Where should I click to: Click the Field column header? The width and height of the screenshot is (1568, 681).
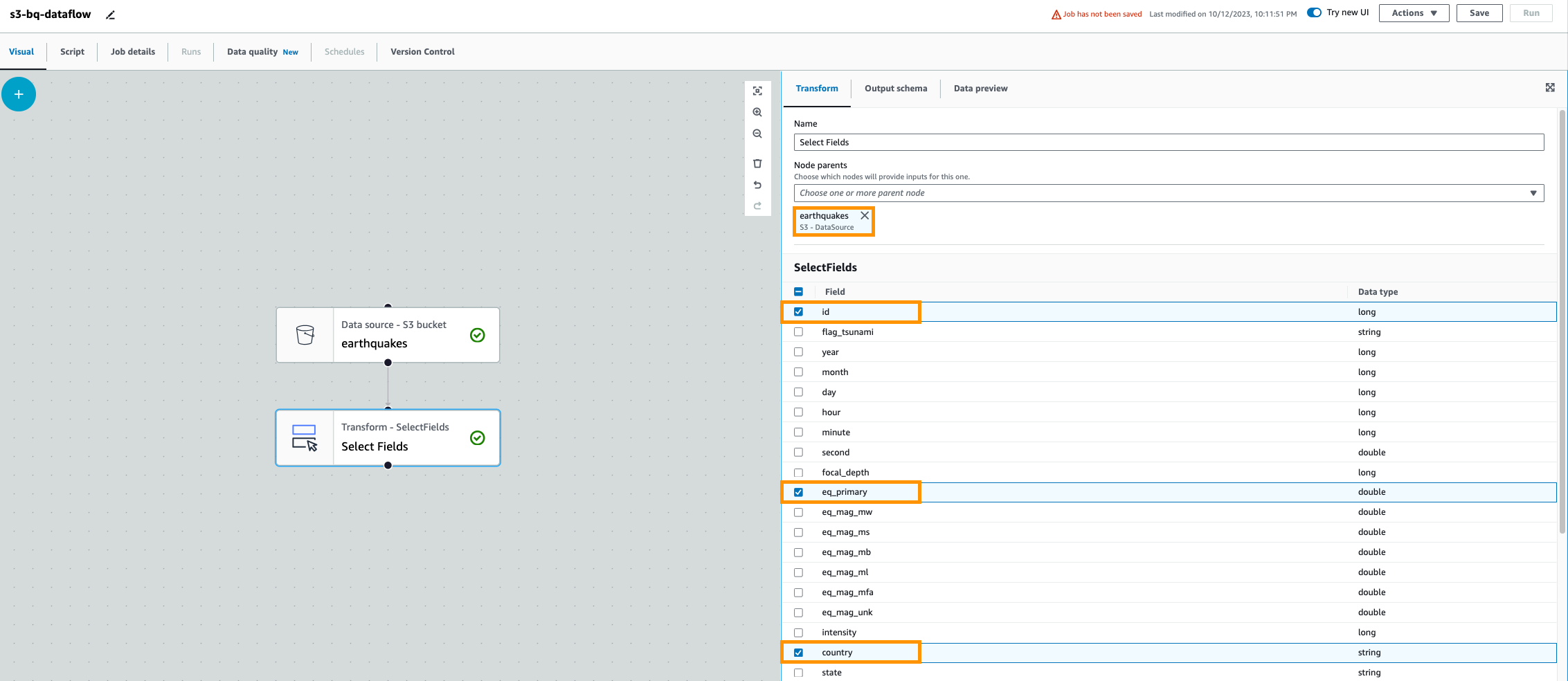[x=835, y=292]
